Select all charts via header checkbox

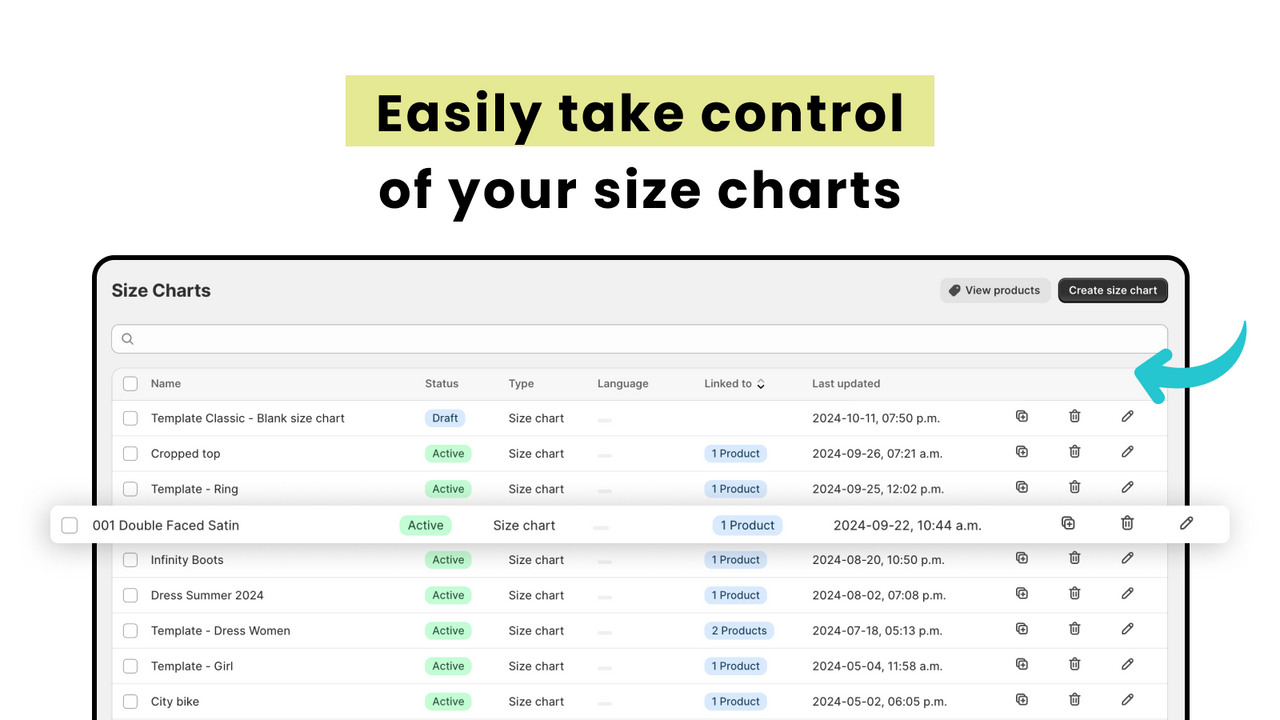click(x=130, y=383)
